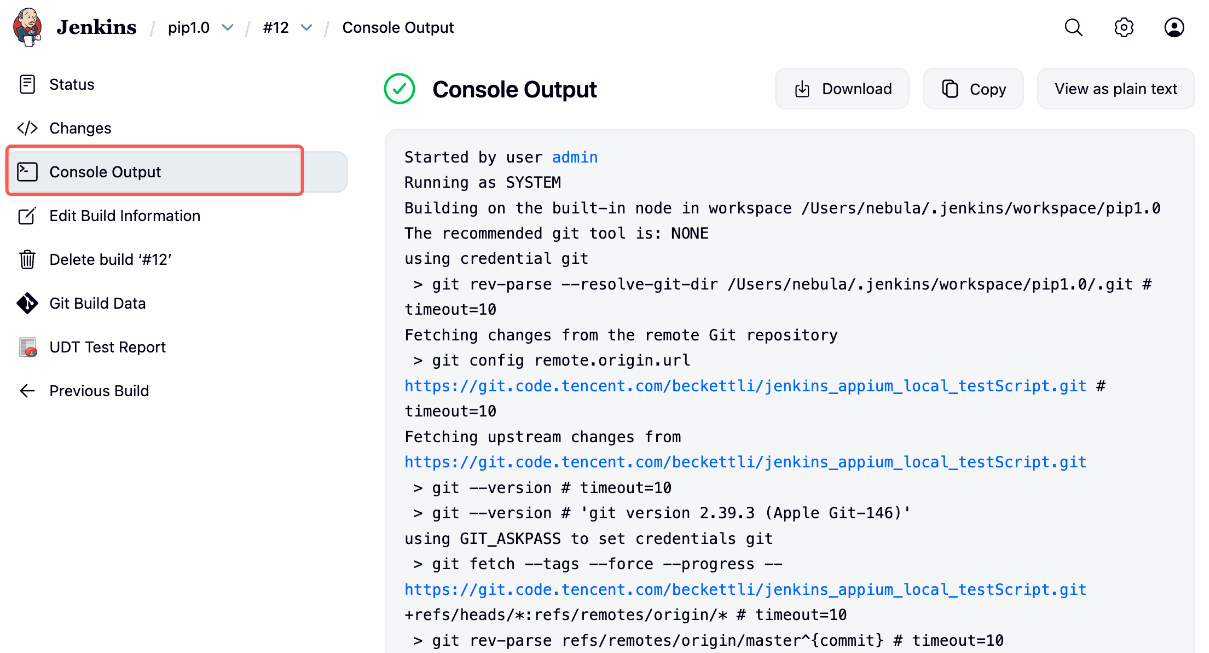1209x653 pixels.
Task: Click the Previous Build arrow icon
Action: 28,391
